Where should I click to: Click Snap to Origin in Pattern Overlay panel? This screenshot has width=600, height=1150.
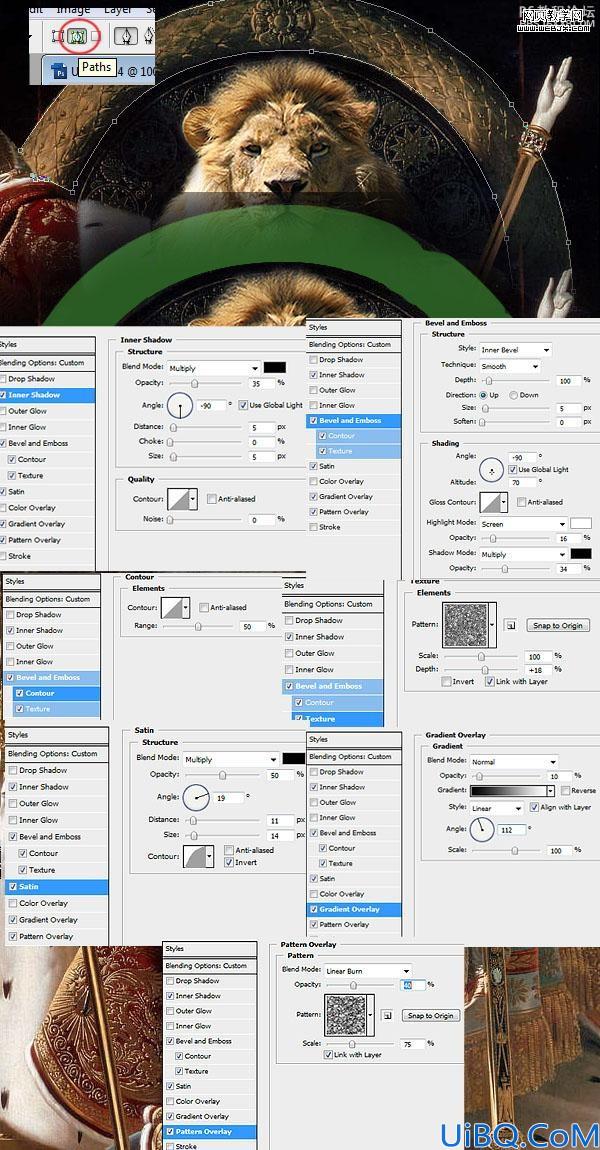(433, 1016)
